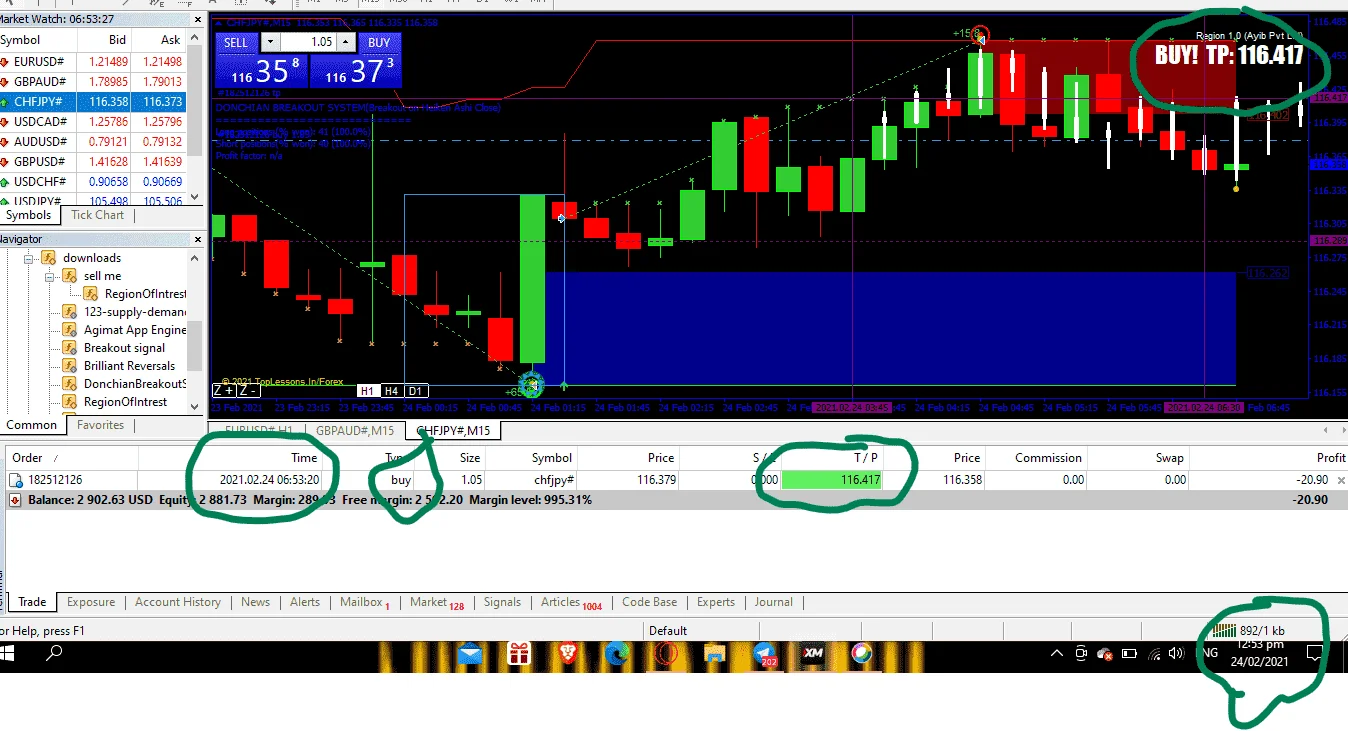Switch chart to D1 timeframe button
This screenshot has height=731, width=1348.
coord(416,391)
